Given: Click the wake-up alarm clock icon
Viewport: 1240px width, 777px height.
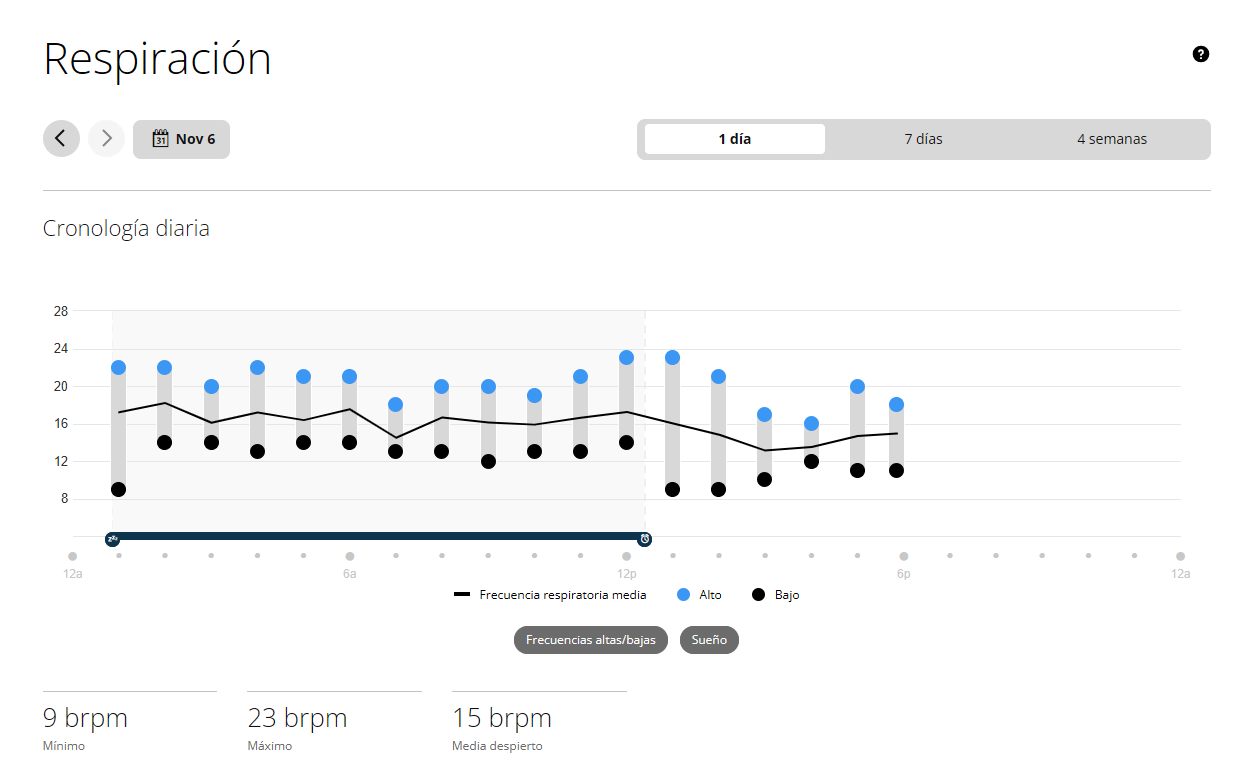Looking at the screenshot, I should point(645,539).
